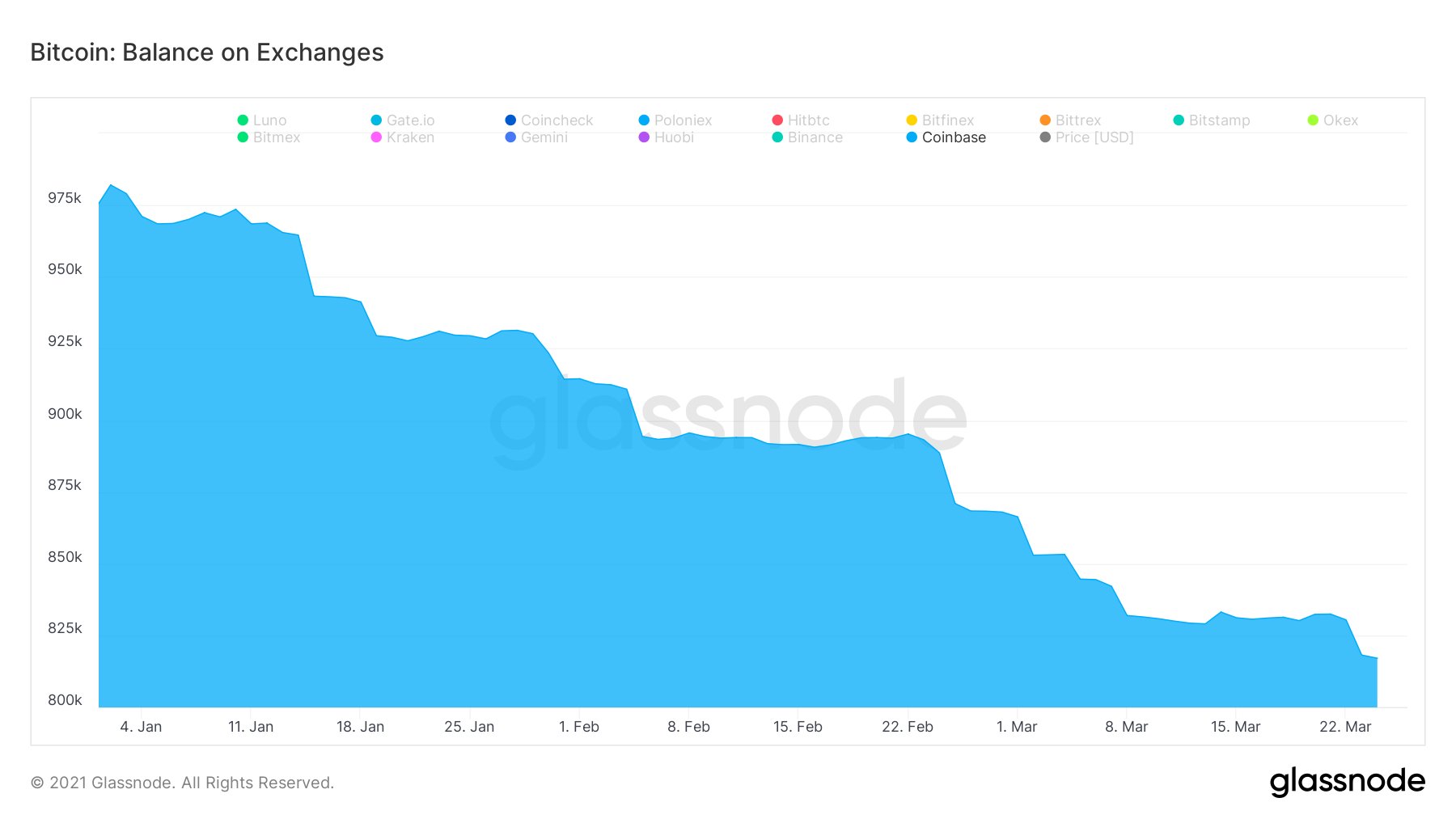This screenshot has height=819, width=1456.
Task: Toggle Coincheck series visibility
Action: tap(549, 120)
